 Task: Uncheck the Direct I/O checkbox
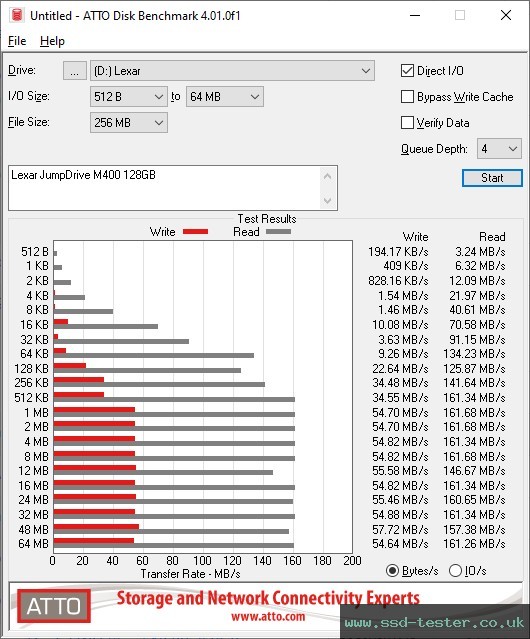[407, 71]
